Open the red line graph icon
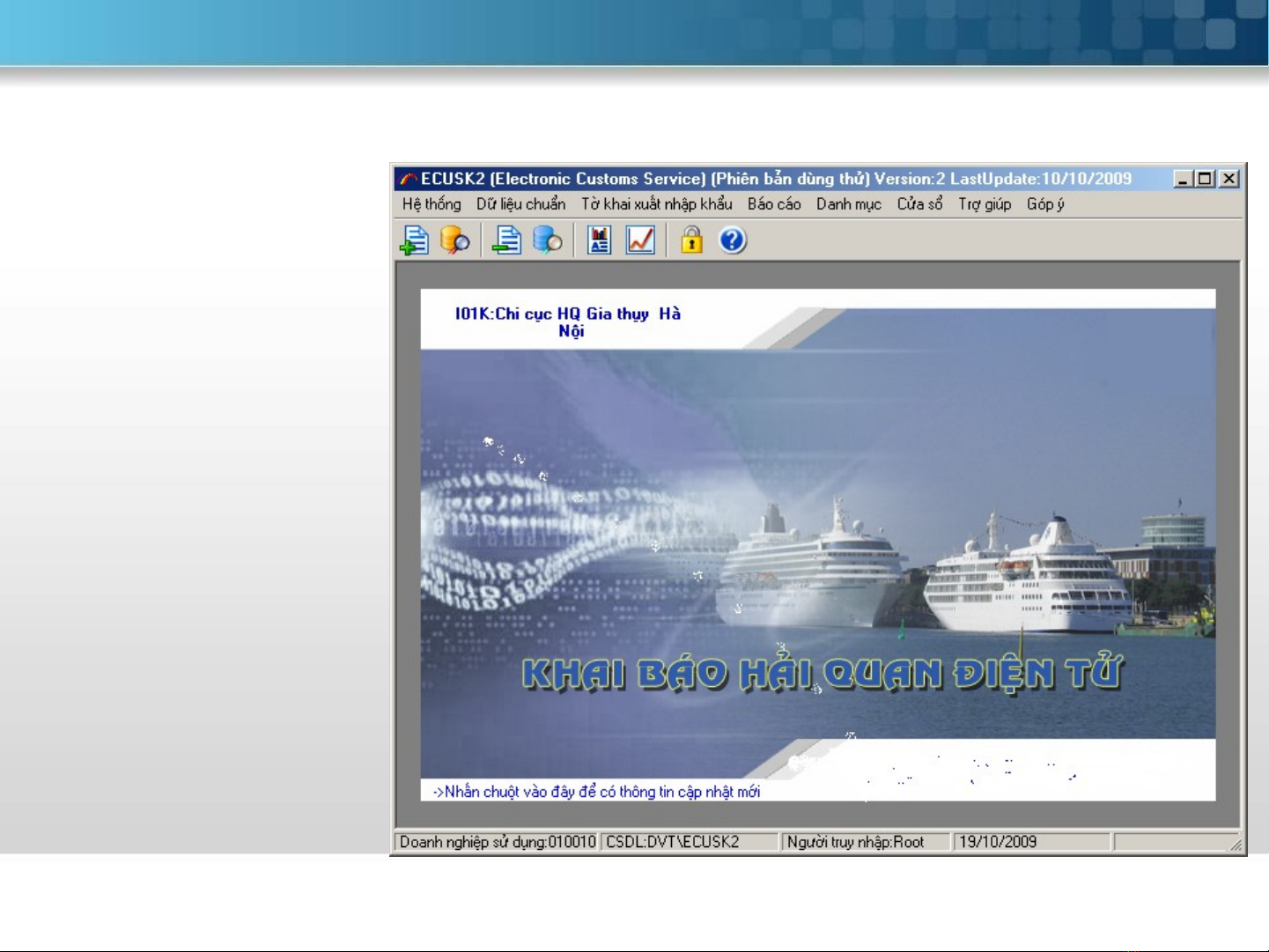This screenshot has height=952, width=1269. coord(640,240)
